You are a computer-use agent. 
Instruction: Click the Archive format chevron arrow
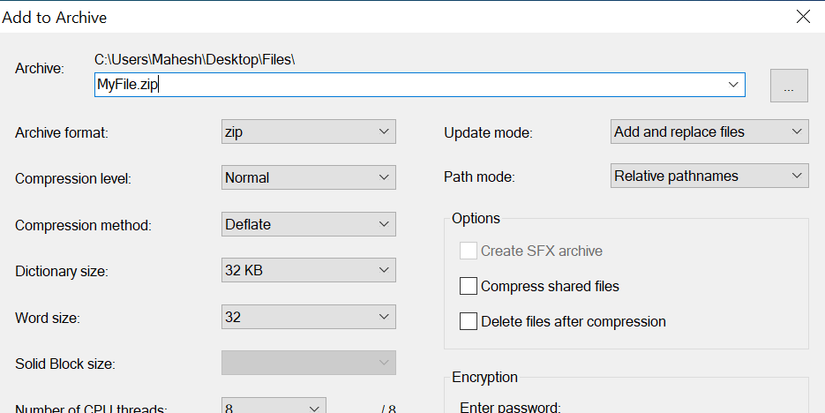click(x=384, y=132)
